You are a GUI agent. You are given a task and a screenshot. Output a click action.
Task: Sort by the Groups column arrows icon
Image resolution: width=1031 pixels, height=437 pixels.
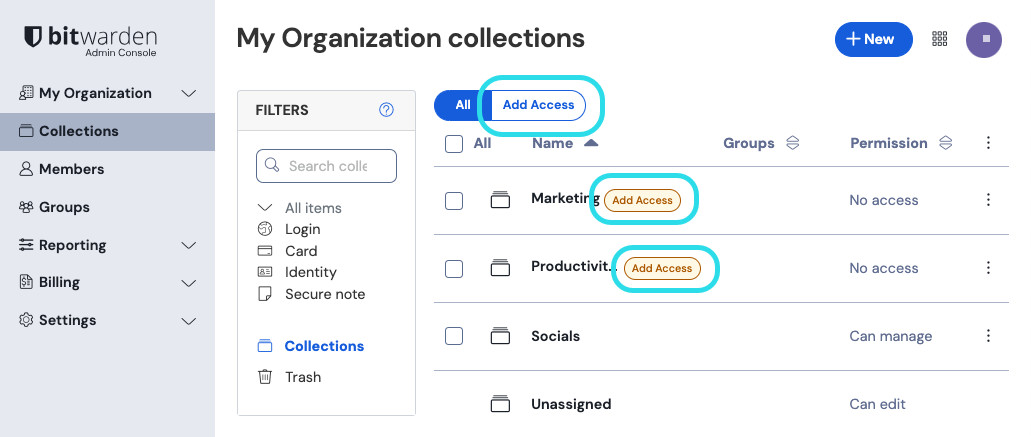tap(792, 143)
